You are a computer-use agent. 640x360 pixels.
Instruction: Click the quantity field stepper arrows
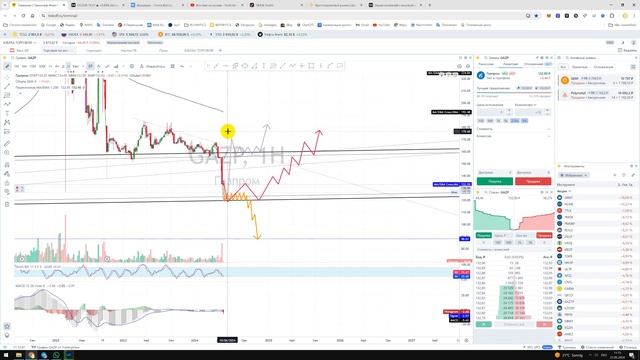[x=547, y=111]
